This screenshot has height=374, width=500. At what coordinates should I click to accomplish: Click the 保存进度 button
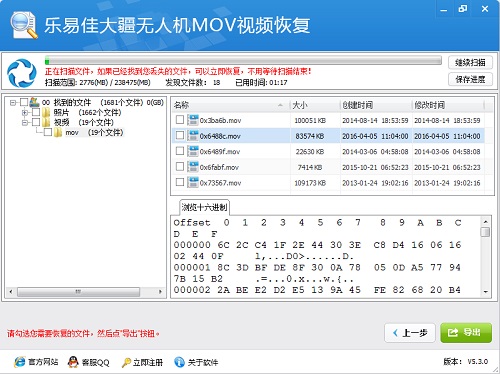point(470,79)
